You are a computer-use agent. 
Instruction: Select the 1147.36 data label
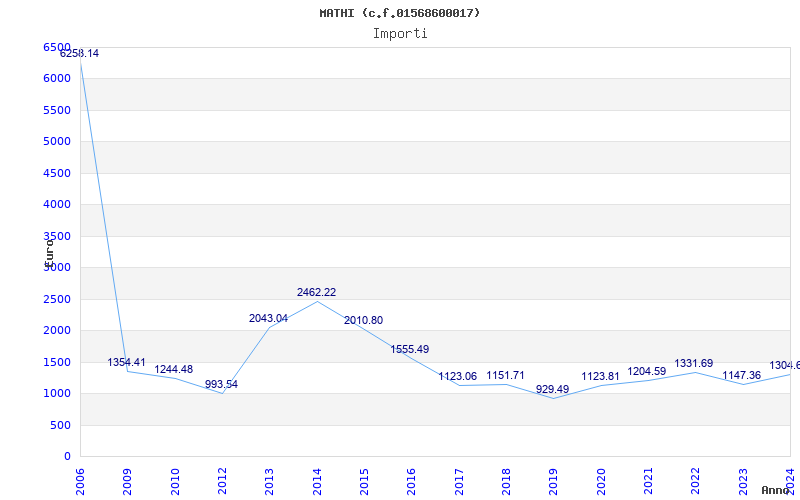741,376
